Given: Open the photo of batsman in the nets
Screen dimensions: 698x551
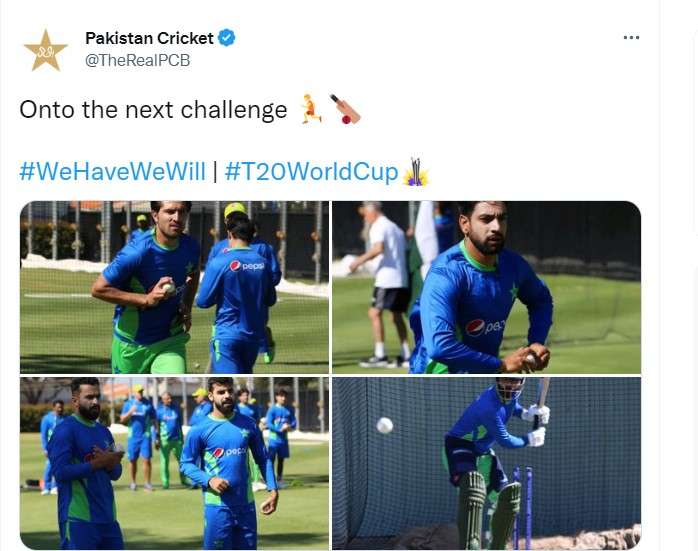Looking at the screenshot, I should click(487, 463).
